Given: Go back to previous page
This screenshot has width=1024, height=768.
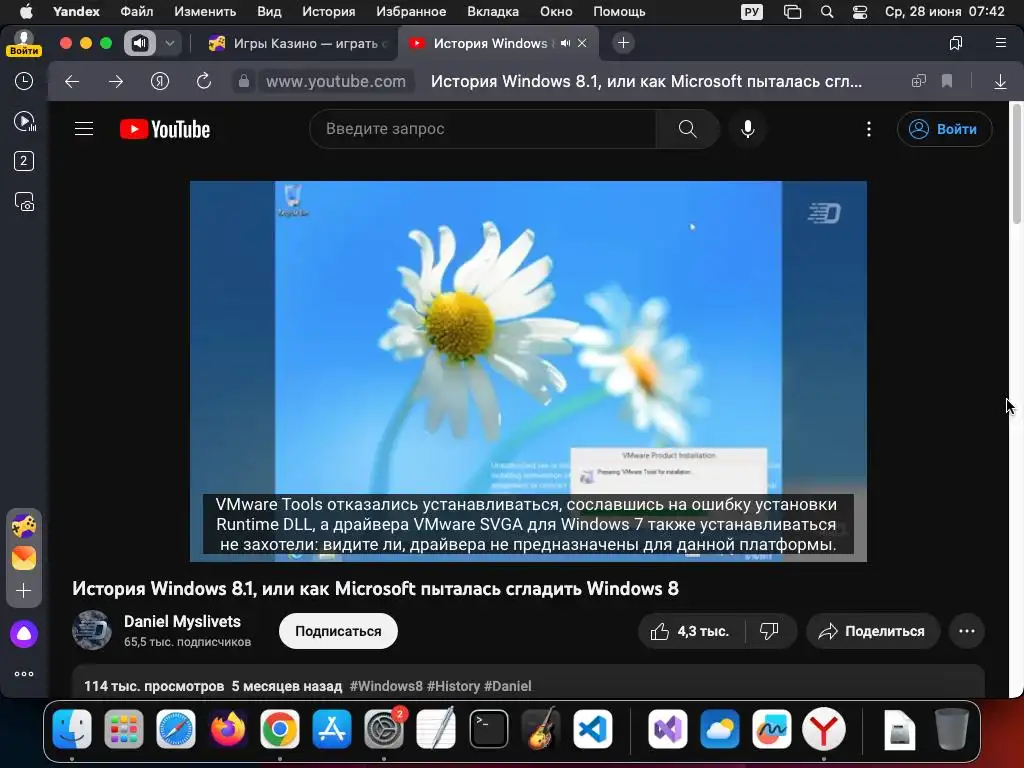Looking at the screenshot, I should (x=72, y=81).
